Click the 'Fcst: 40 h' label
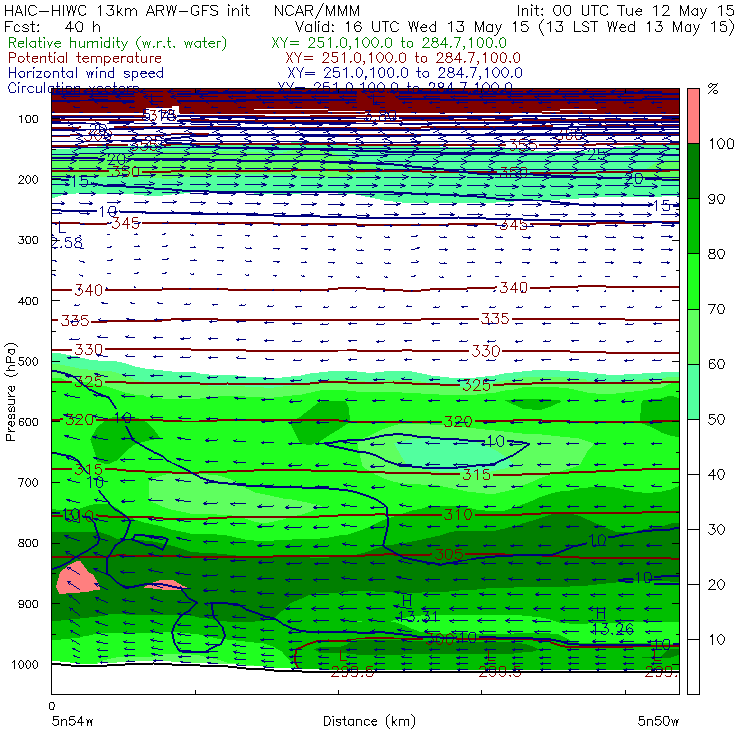This screenshot has height=740, width=740. 52,27
